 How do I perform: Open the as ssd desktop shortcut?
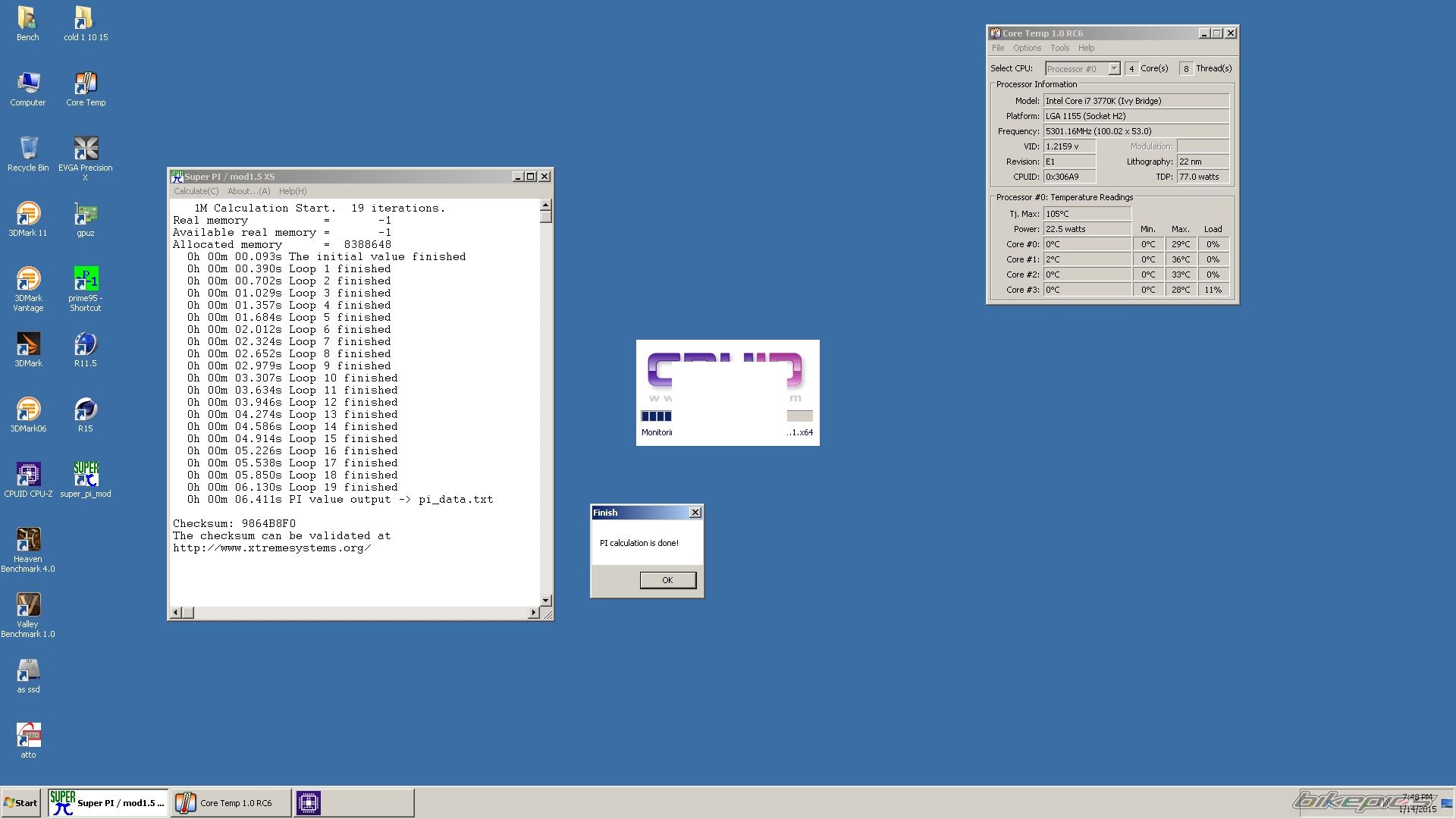click(27, 676)
